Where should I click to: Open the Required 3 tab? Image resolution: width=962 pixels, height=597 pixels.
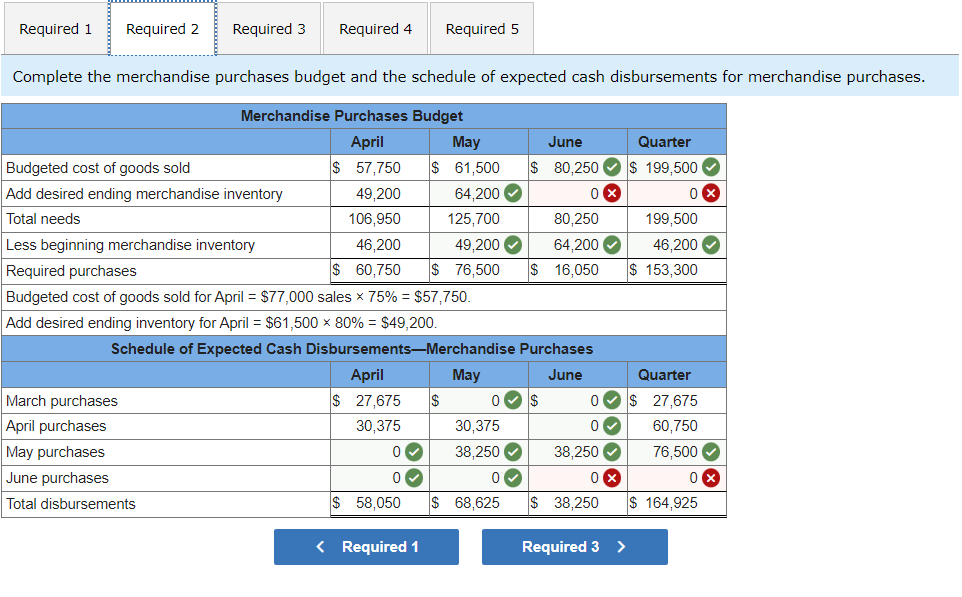point(269,28)
